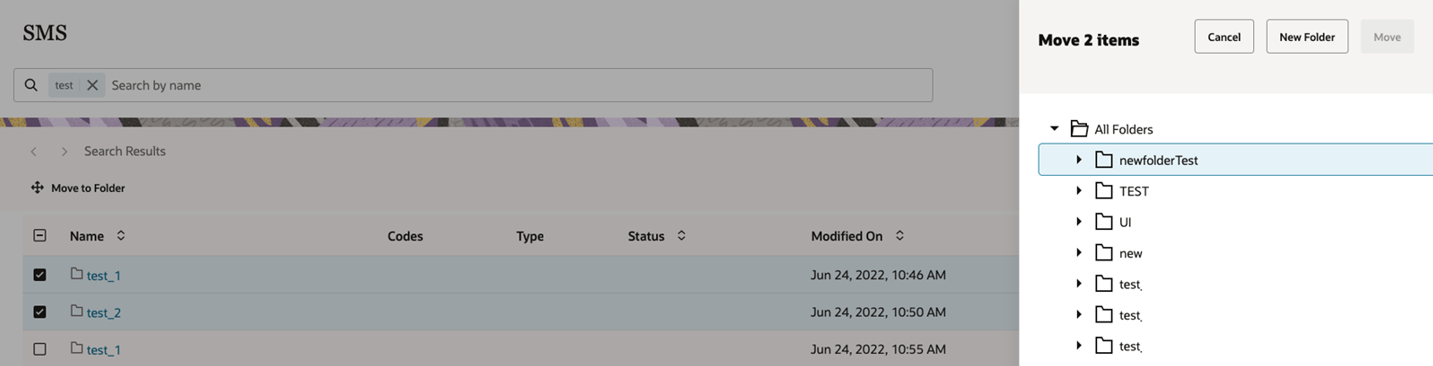Go back with the left chevron arrow
Screen dimensions: 1433x366
[33, 151]
